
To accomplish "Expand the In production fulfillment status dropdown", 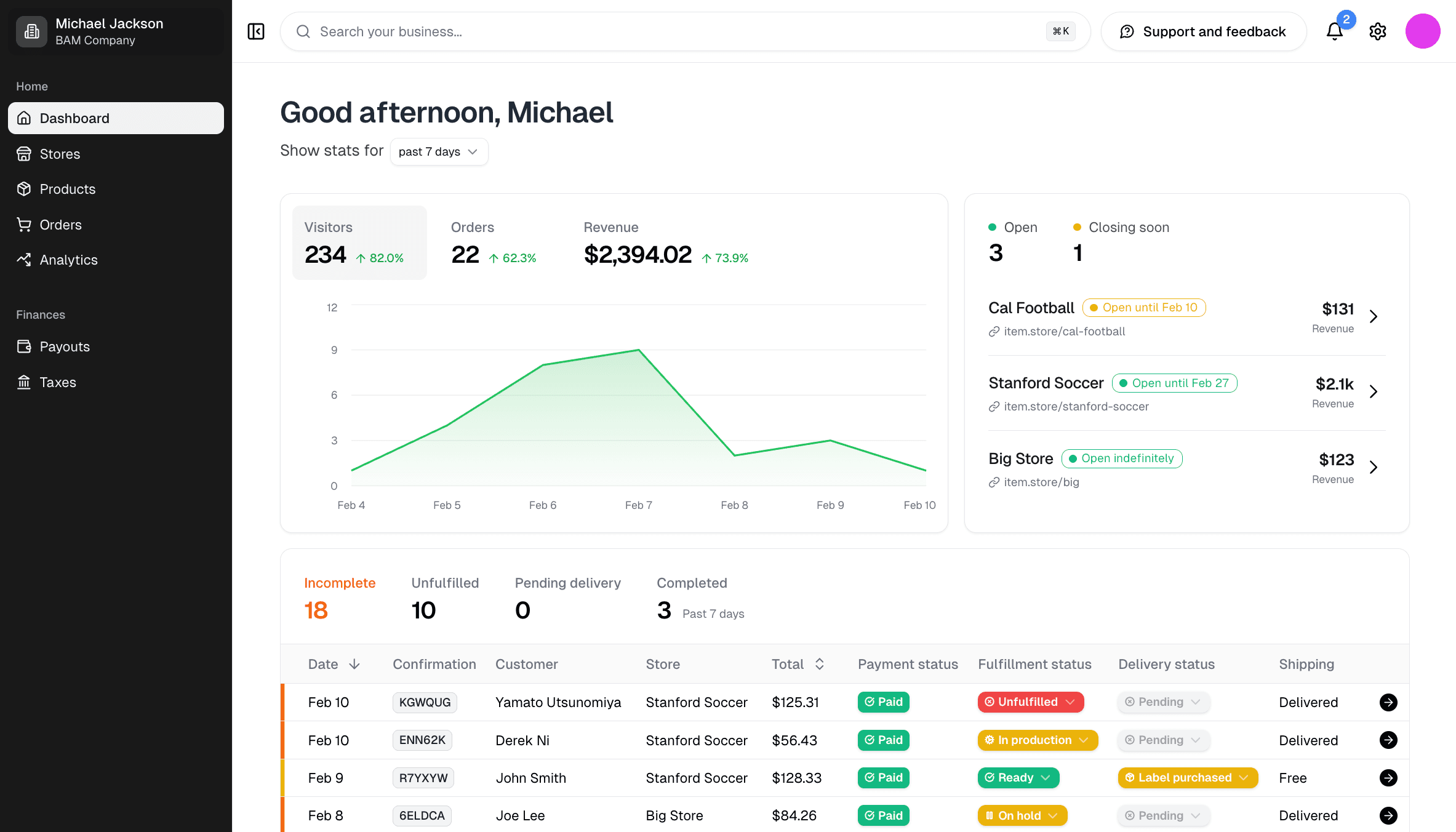I will [1037, 740].
